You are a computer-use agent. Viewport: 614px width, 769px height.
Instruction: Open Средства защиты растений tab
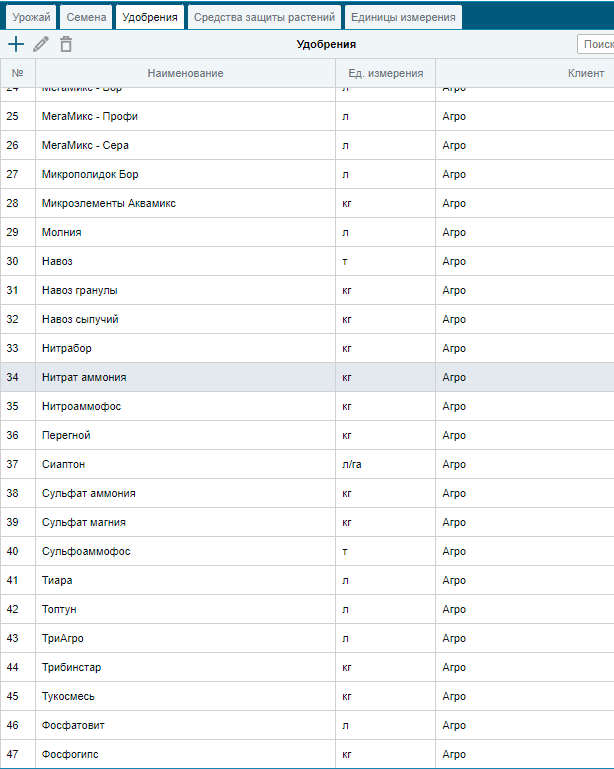coord(264,17)
